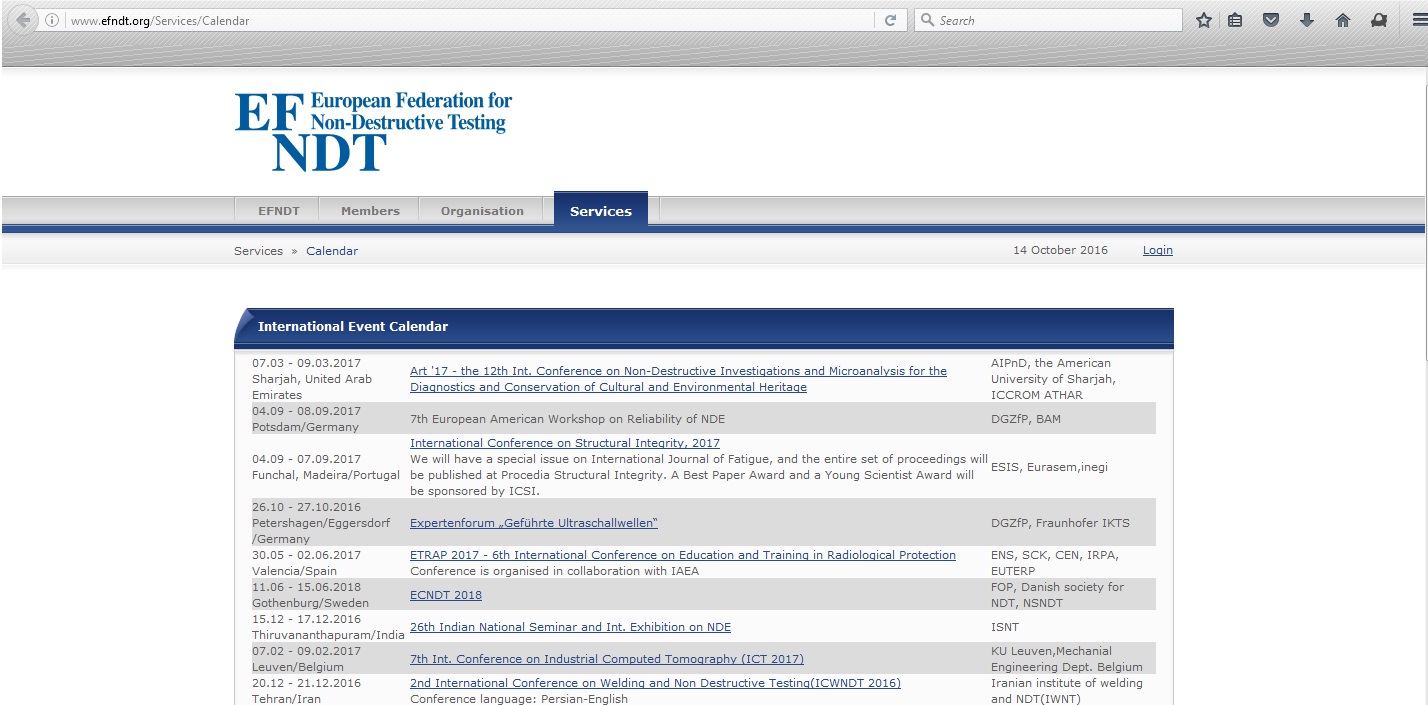Screen dimensions: 1428x705
Task: Open the EFNDT navigation tab
Action: [276, 211]
